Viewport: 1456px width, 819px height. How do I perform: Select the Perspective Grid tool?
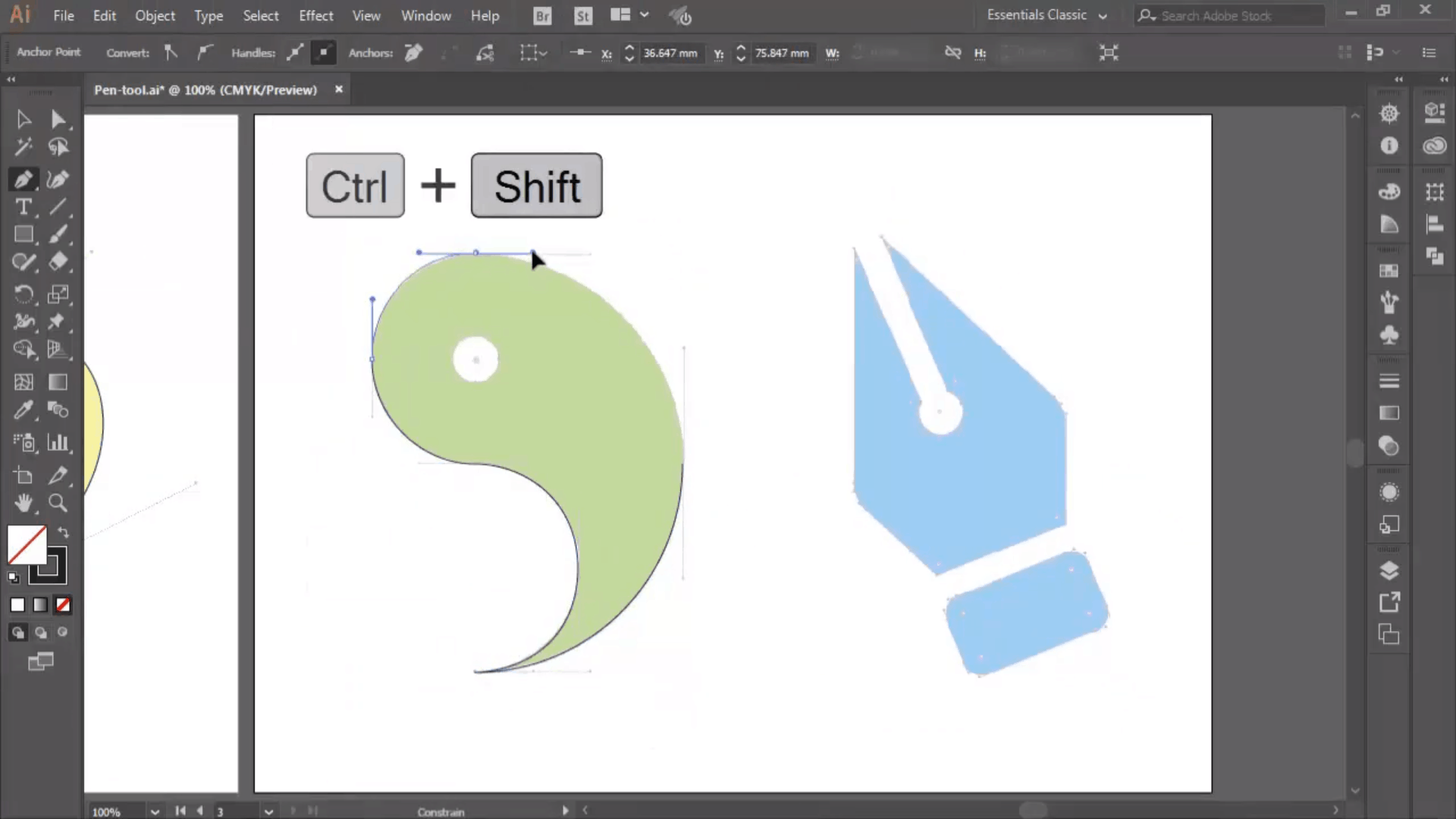(x=58, y=350)
